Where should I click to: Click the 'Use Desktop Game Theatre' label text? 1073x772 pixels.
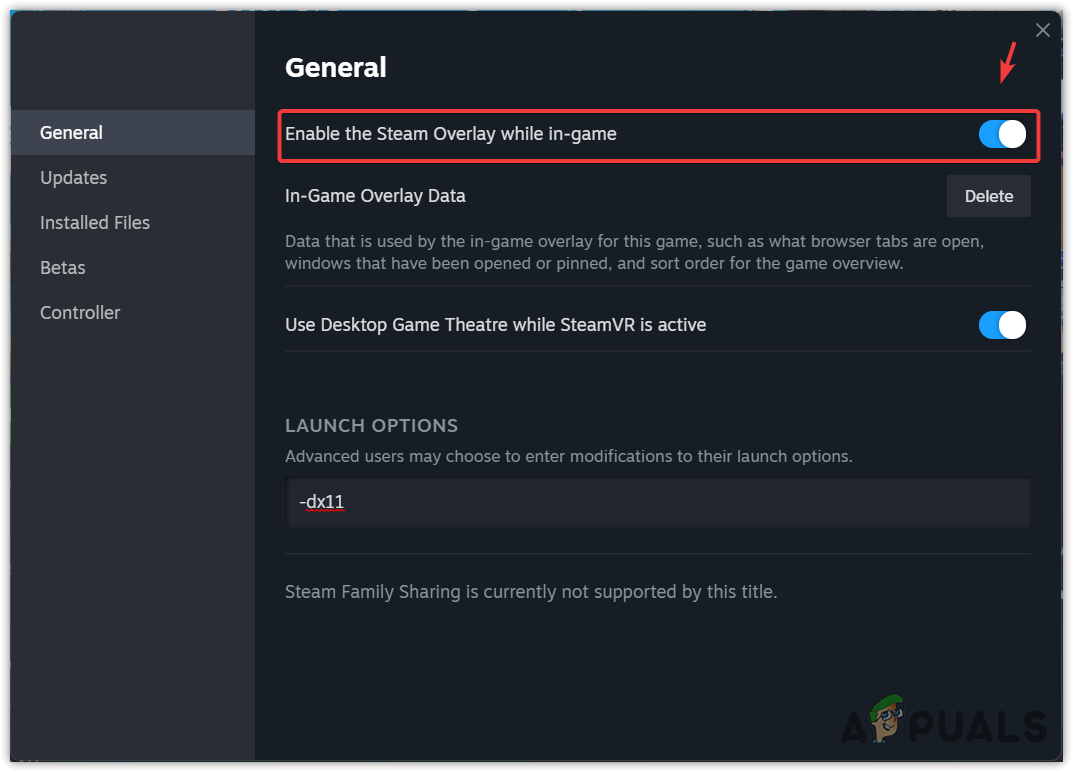495,325
